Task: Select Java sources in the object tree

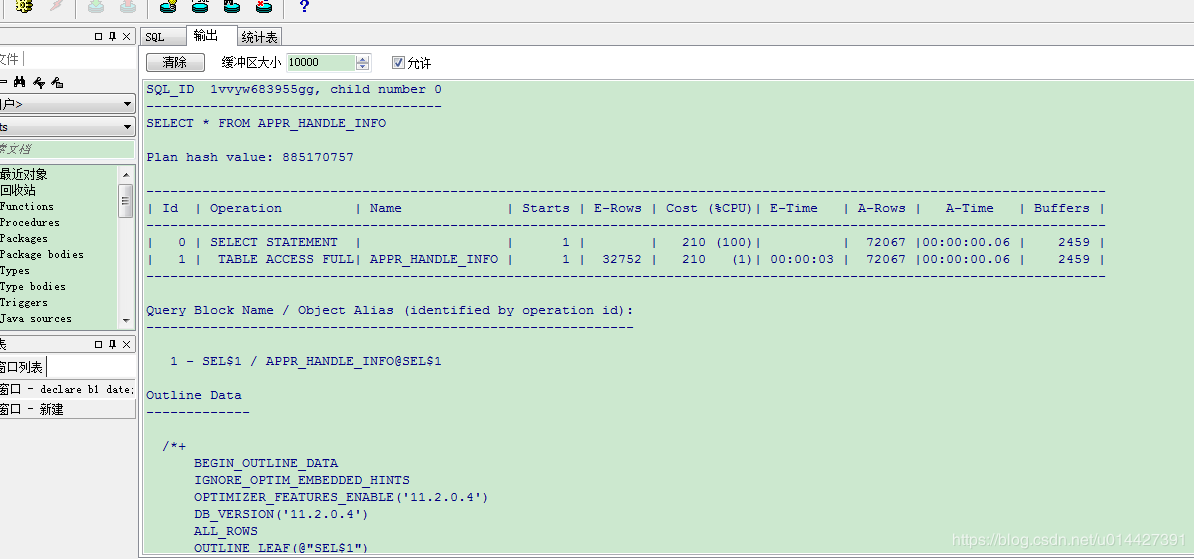Action: (36, 318)
